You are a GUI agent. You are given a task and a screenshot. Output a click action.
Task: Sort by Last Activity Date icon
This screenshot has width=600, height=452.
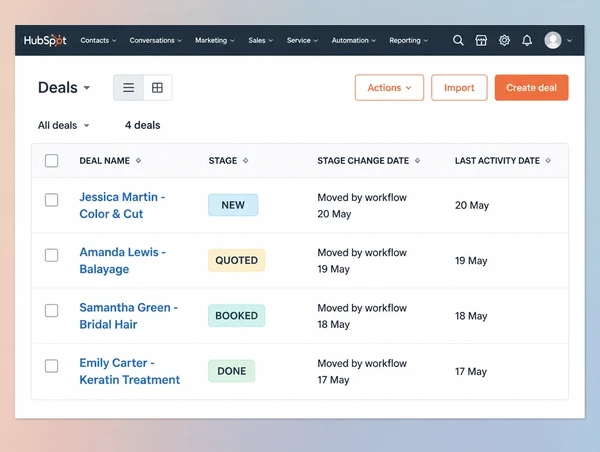click(x=548, y=161)
